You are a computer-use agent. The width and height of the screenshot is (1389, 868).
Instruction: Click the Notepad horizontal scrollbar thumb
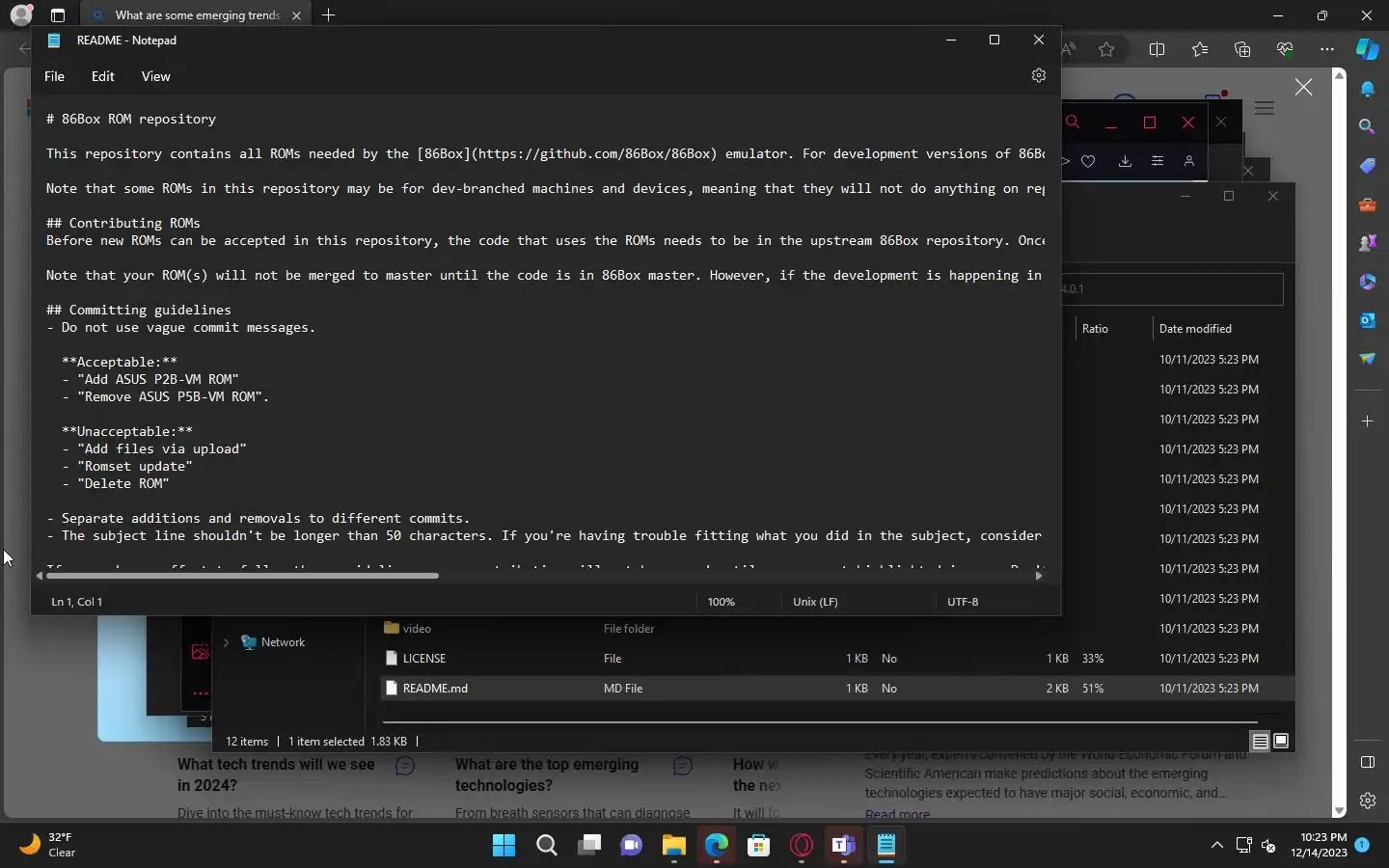pyautogui.click(x=242, y=576)
